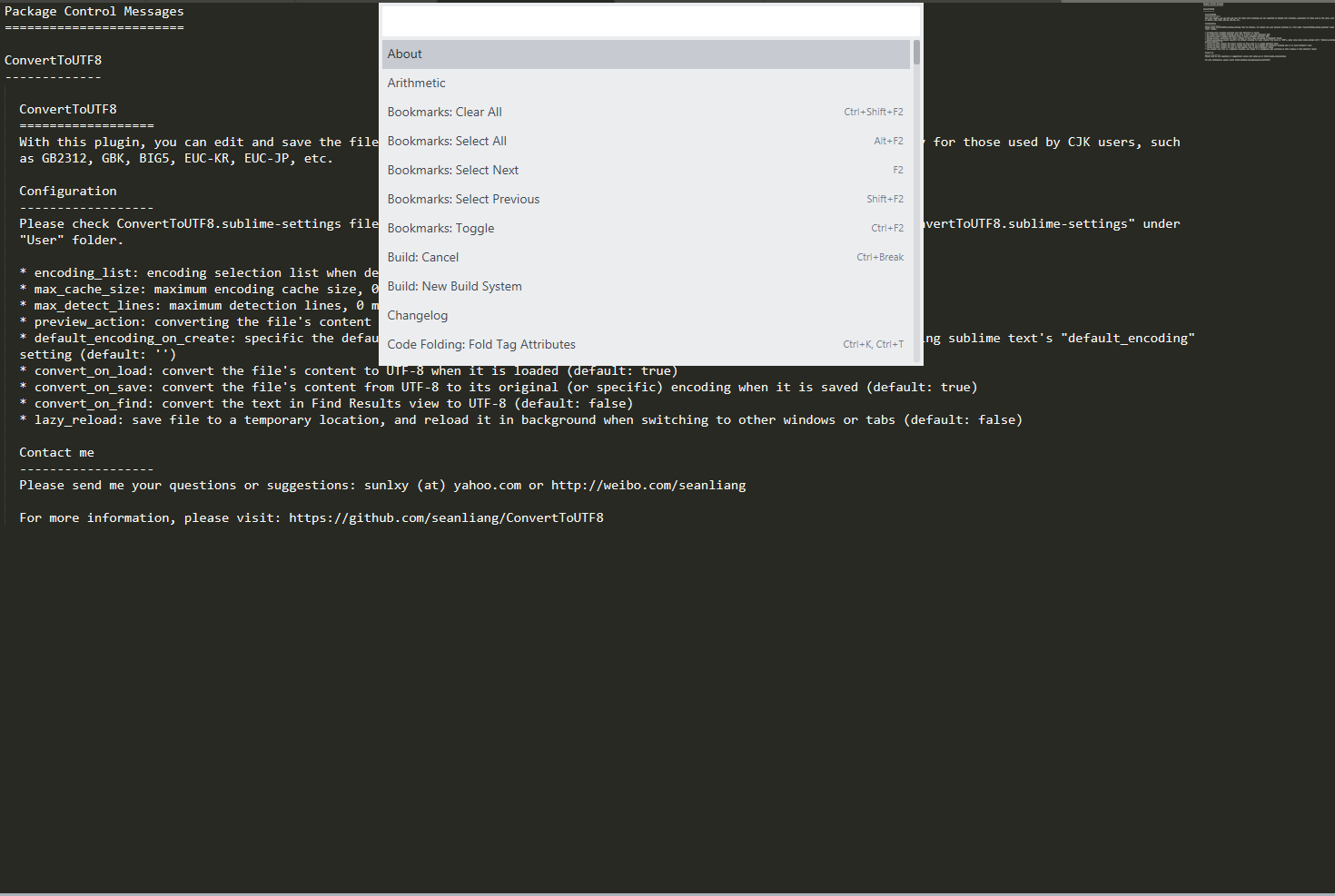This screenshot has height=896, width=1335.
Task: Click the 'sunlxy (at) yahoo.com' email text
Action: pyautogui.click(x=443, y=486)
